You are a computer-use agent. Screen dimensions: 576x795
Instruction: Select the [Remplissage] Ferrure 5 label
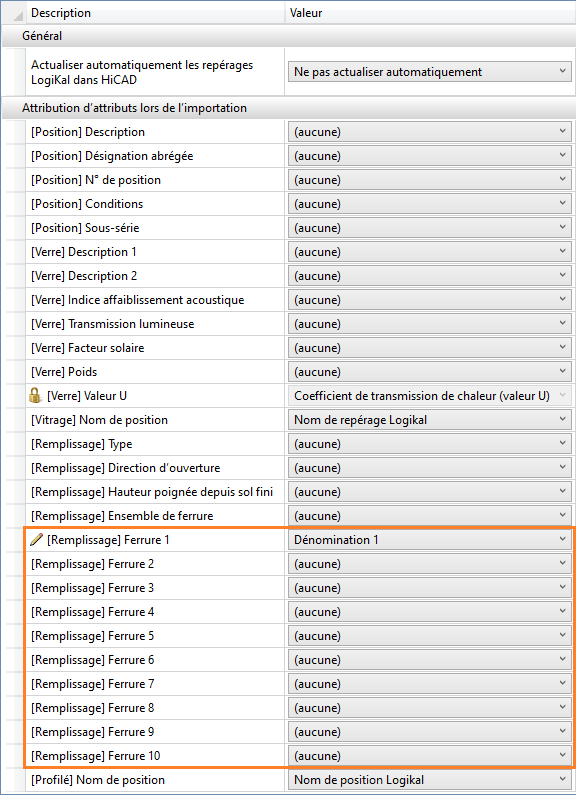coord(92,636)
